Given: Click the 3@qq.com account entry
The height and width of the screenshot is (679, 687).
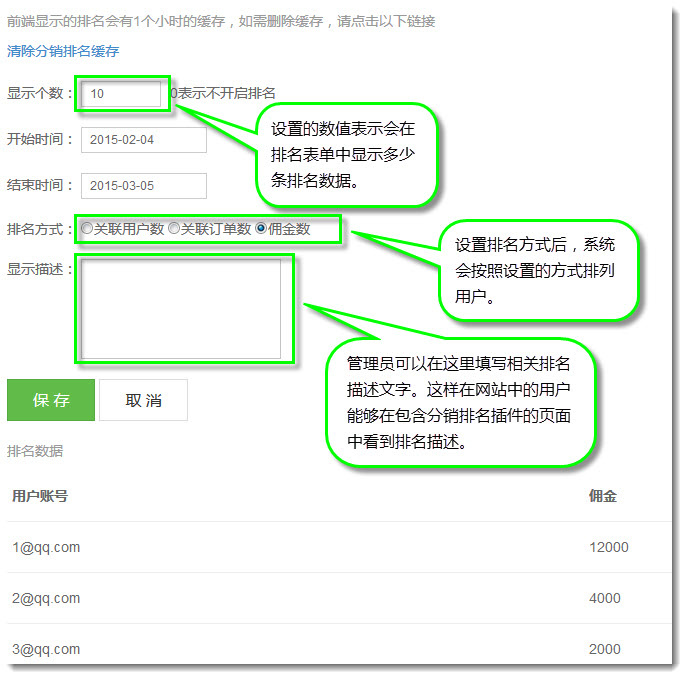Looking at the screenshot, I should pyautogui.click(x=46, y=649).
